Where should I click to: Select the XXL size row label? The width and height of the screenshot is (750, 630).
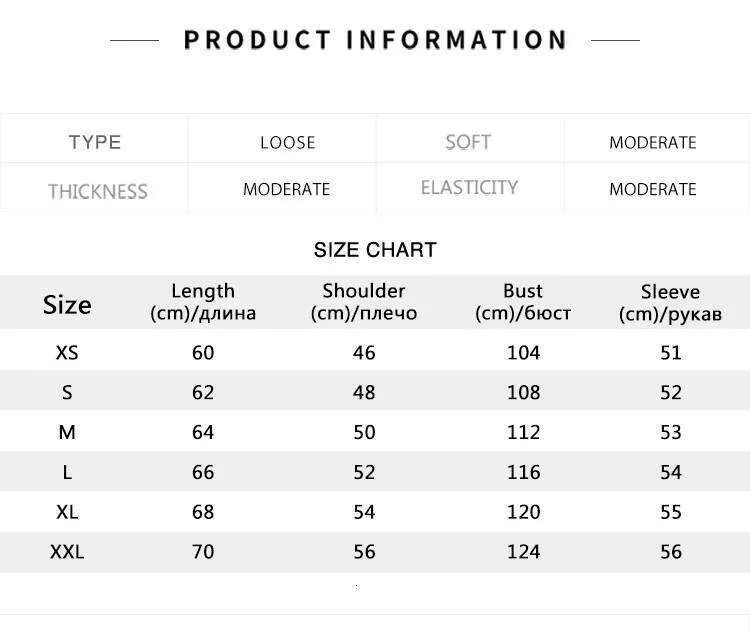pyautogui.click(x=67, y=552)
